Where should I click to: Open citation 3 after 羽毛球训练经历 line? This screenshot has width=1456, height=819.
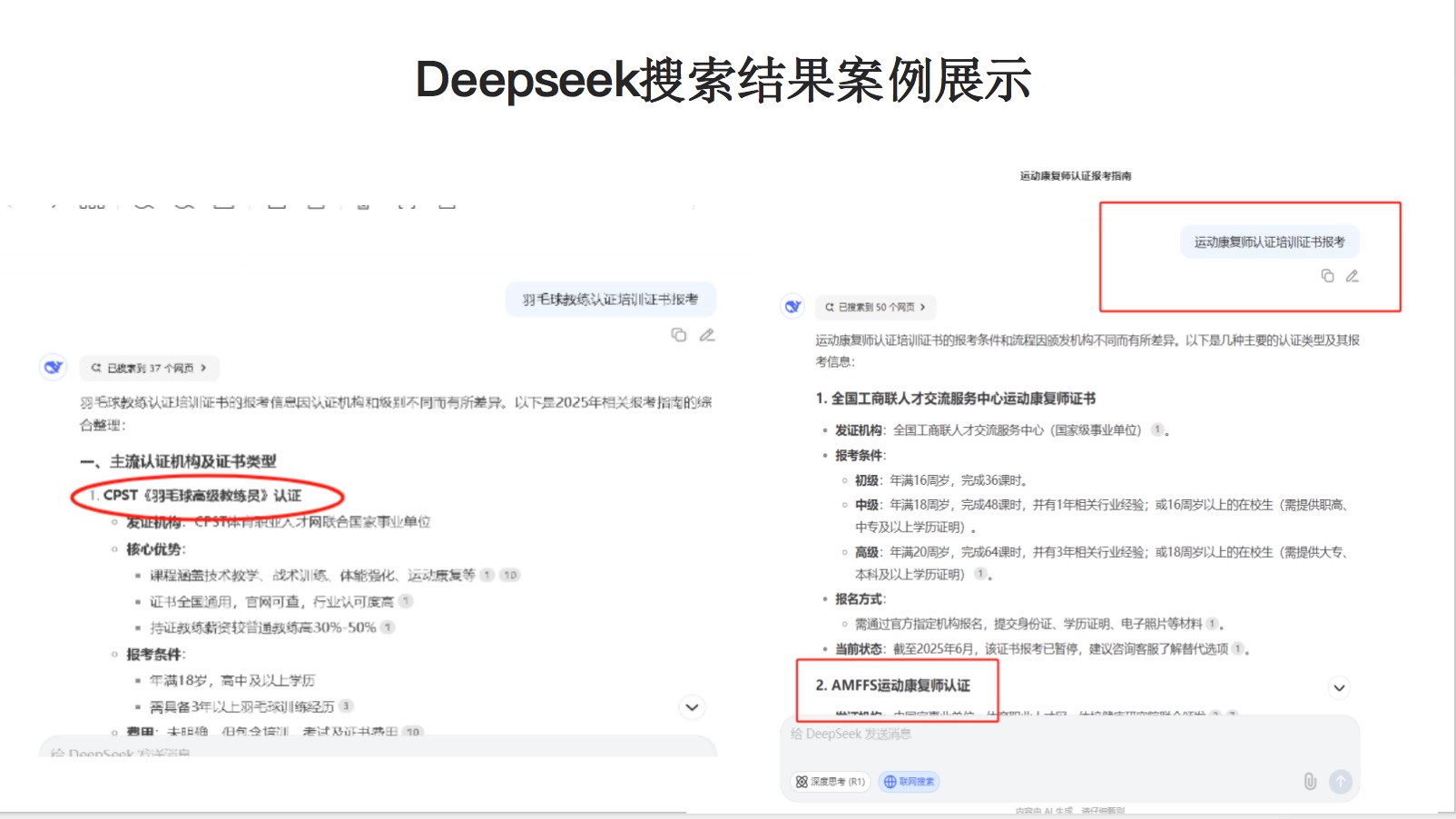coord(346,706)
